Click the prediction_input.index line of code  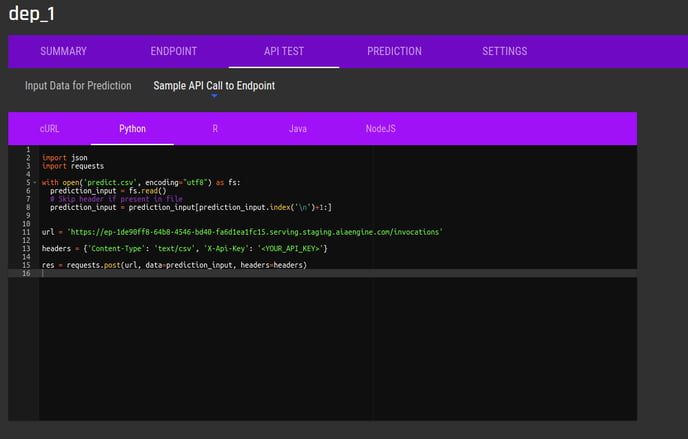coord(191,207)
